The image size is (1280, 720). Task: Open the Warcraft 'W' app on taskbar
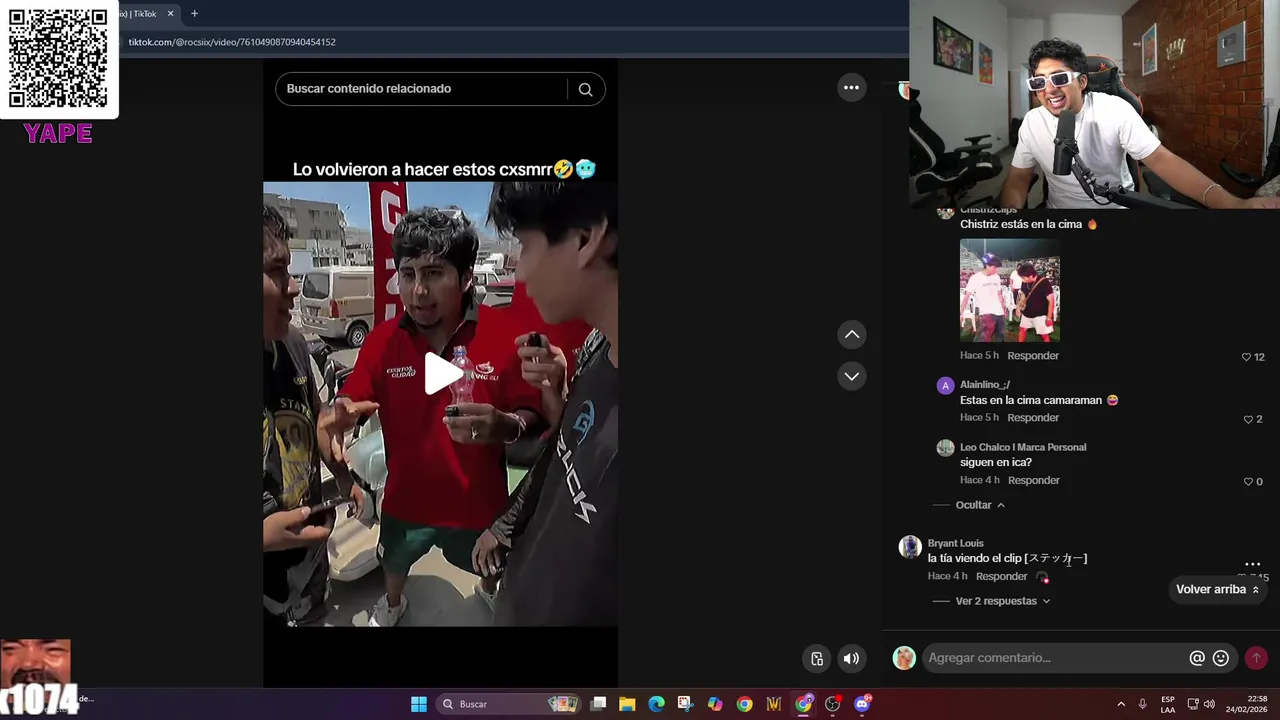[x=773, y=704]
